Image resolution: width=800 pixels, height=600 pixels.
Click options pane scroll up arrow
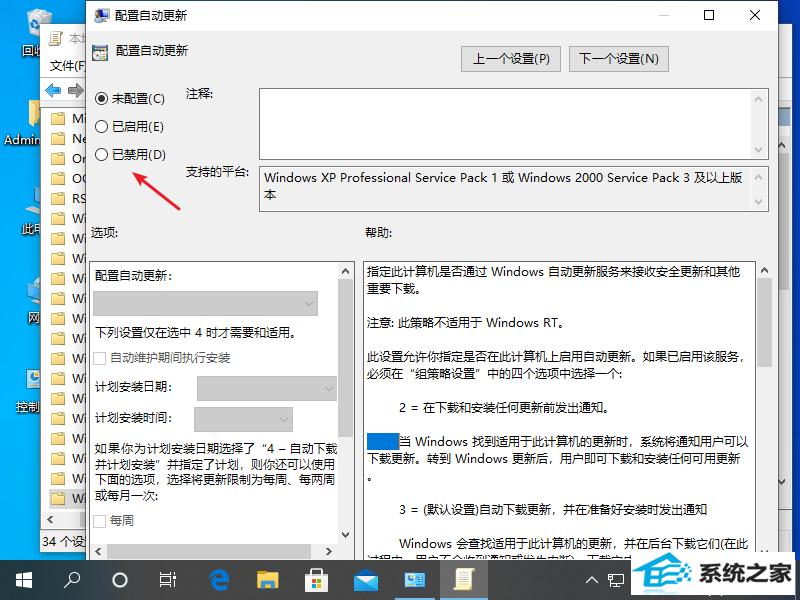click(x=345, y=271)
